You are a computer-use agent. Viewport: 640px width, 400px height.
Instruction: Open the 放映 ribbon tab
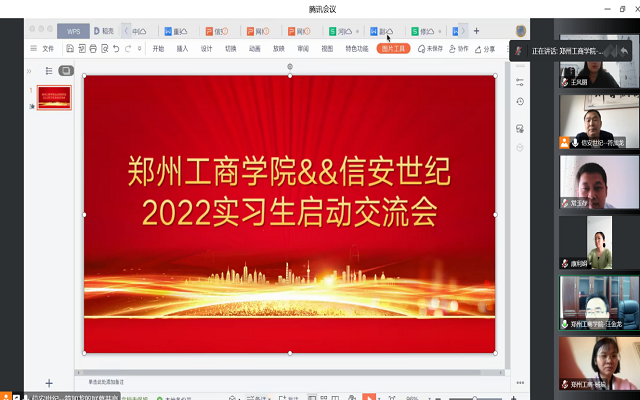pos(278,49)
